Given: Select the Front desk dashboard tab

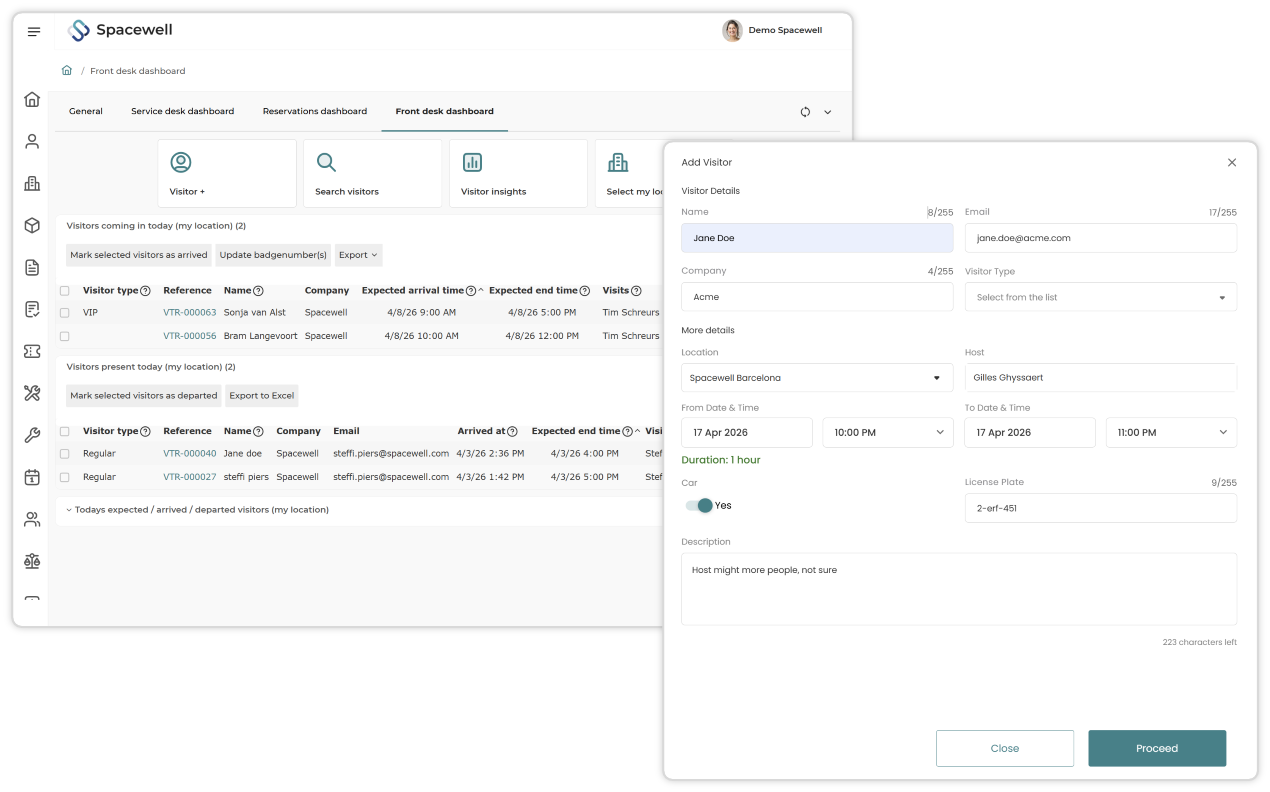Looking at the screenshot, I should [x=445, y=112].
